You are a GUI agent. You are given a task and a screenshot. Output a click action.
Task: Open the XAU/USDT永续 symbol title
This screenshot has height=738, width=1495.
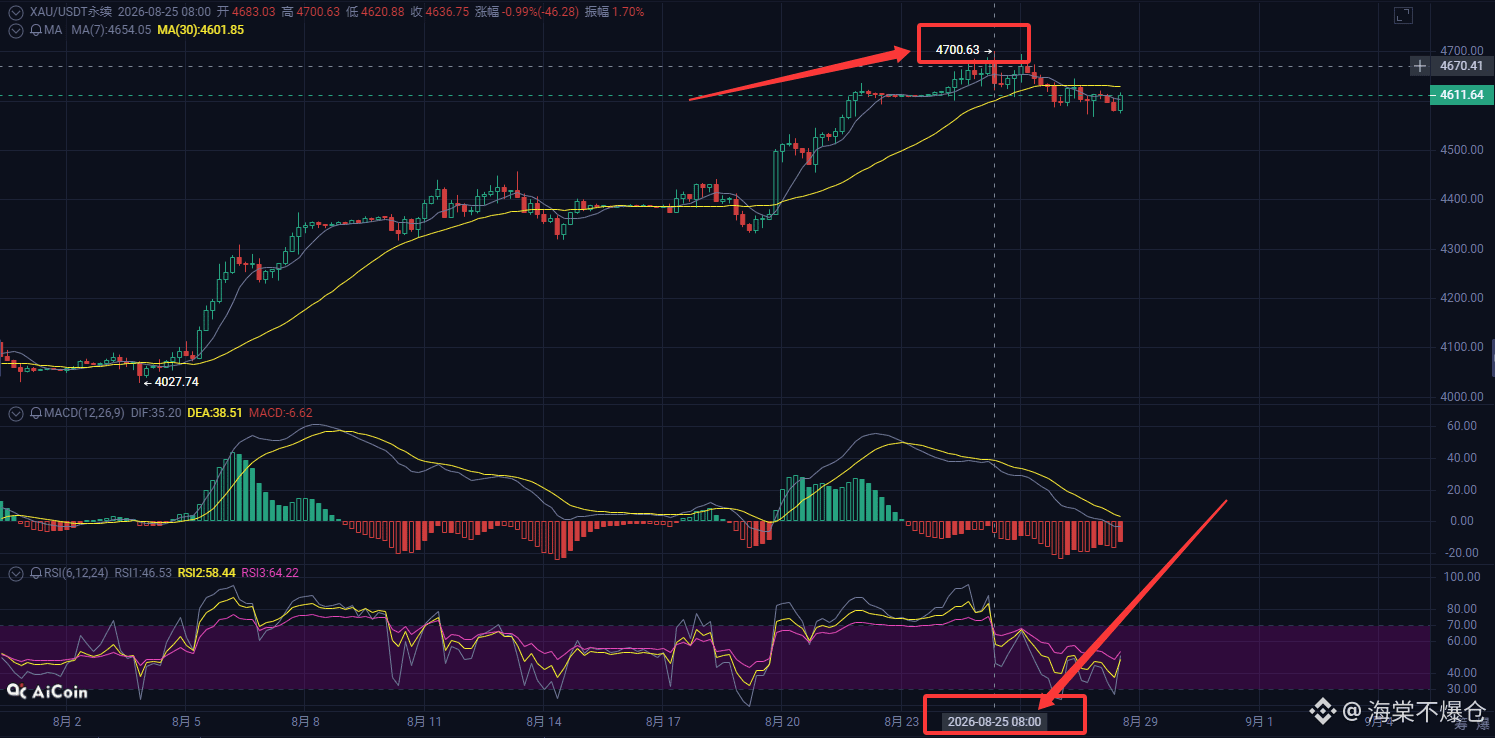pyautogui.click(x=71, y=12)
